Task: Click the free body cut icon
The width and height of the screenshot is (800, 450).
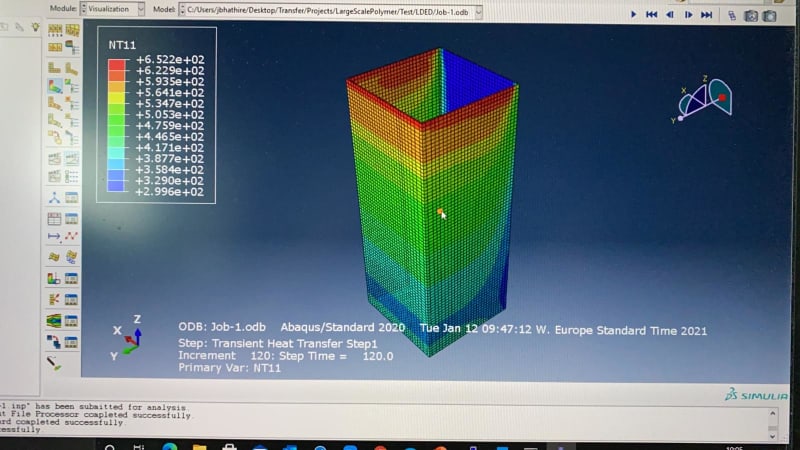Action: click(x=54, y=299)
